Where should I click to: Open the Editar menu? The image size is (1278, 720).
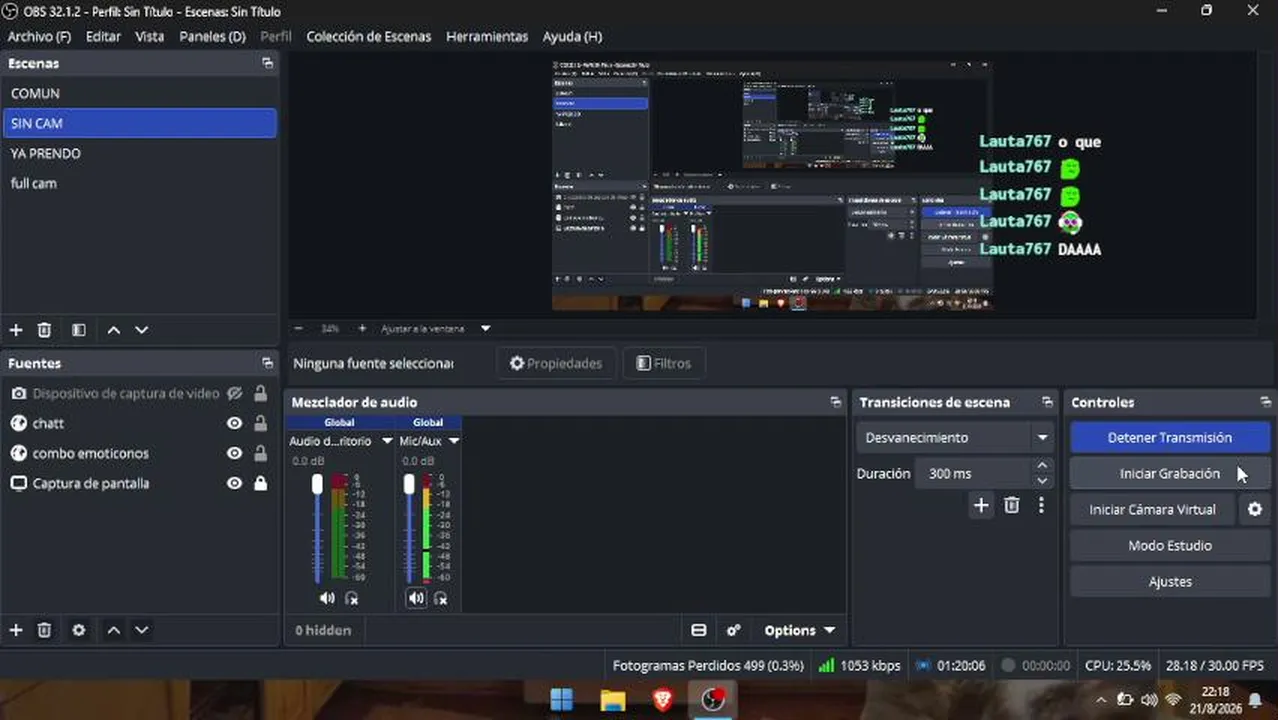click(103, 36)
